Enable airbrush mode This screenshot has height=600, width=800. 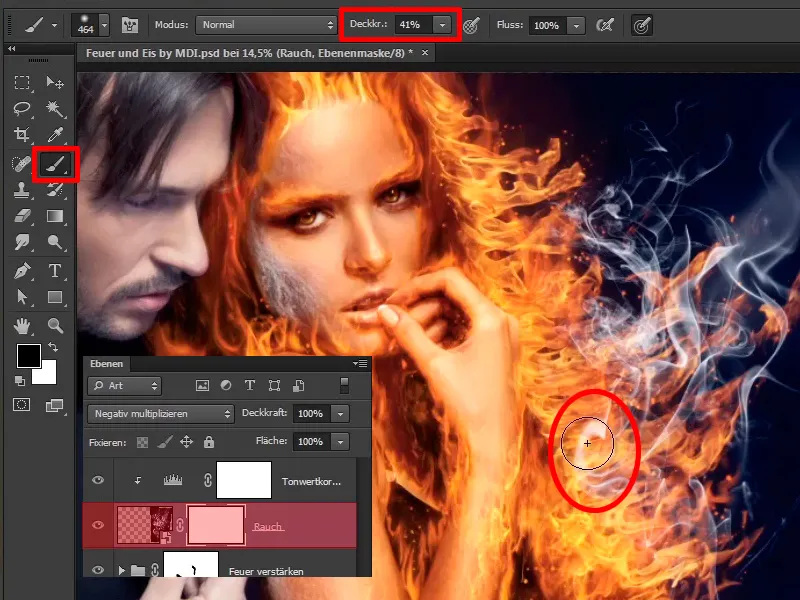coord(605,25)
